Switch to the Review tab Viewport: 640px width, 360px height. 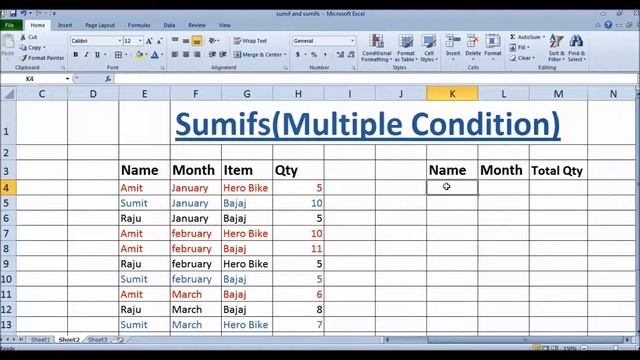point(197,25)
